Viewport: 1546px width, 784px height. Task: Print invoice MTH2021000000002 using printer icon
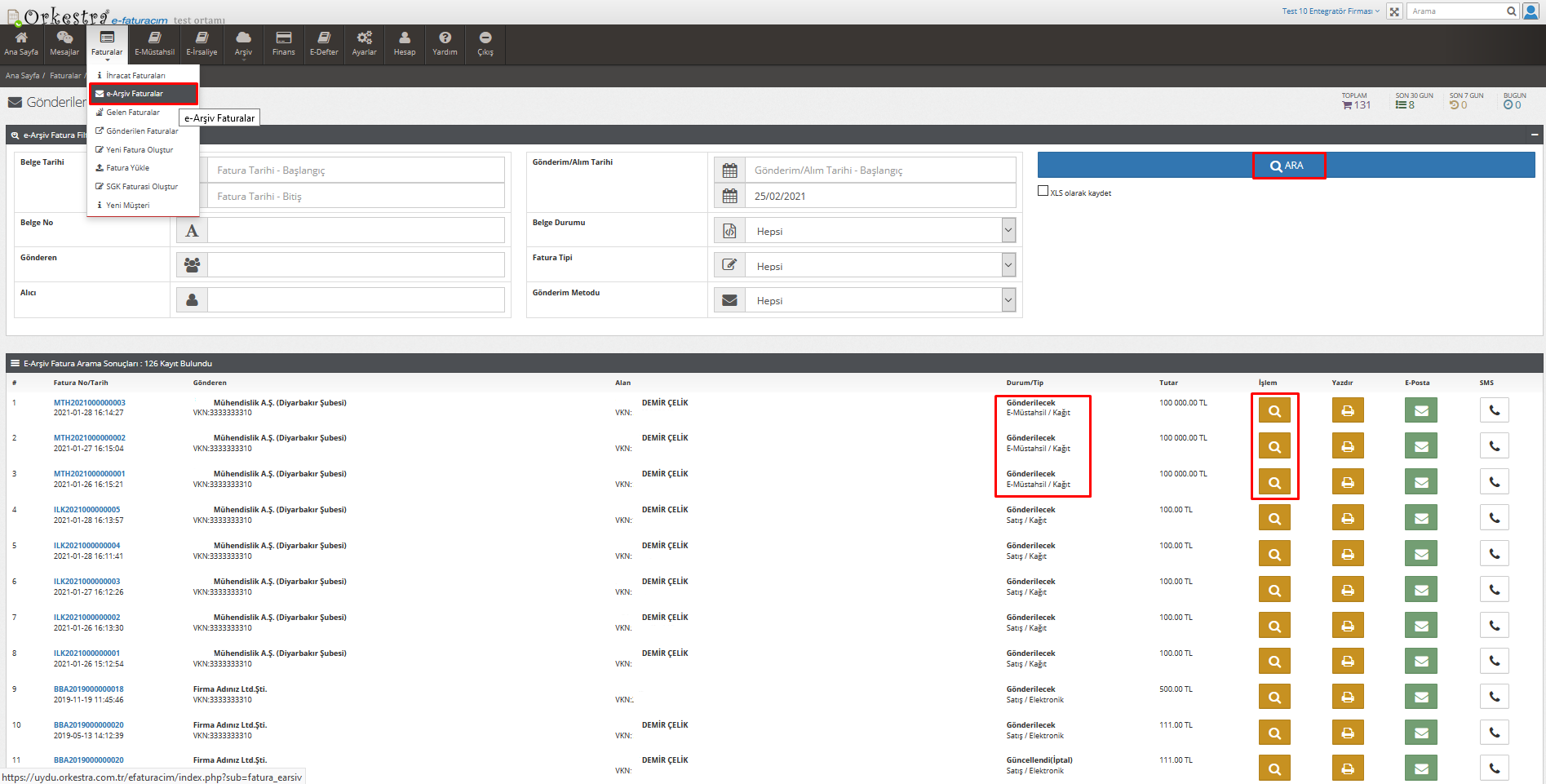[x=1347, y=446]
